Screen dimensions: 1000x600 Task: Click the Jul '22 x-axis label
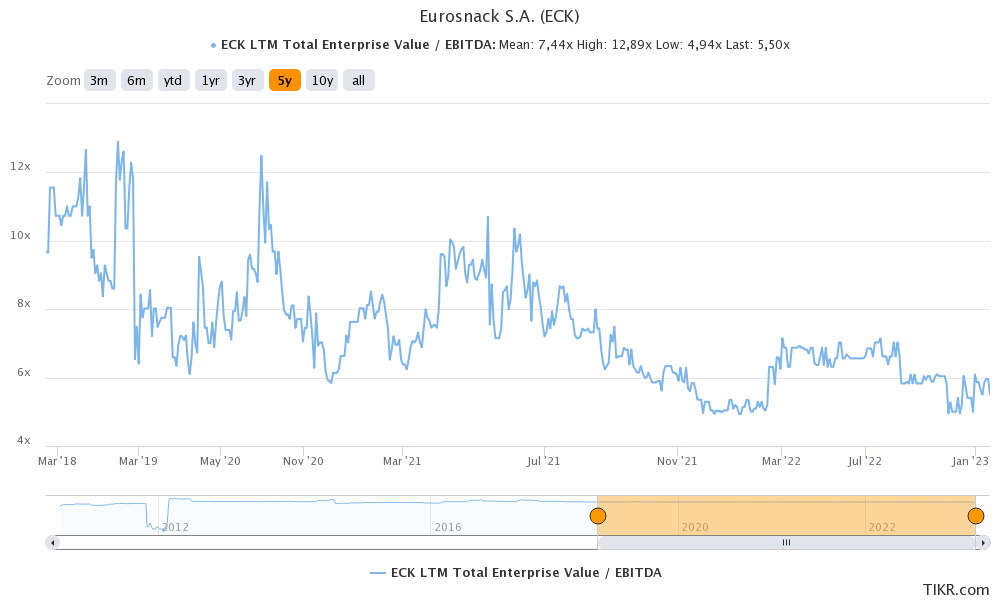(865, 461)
